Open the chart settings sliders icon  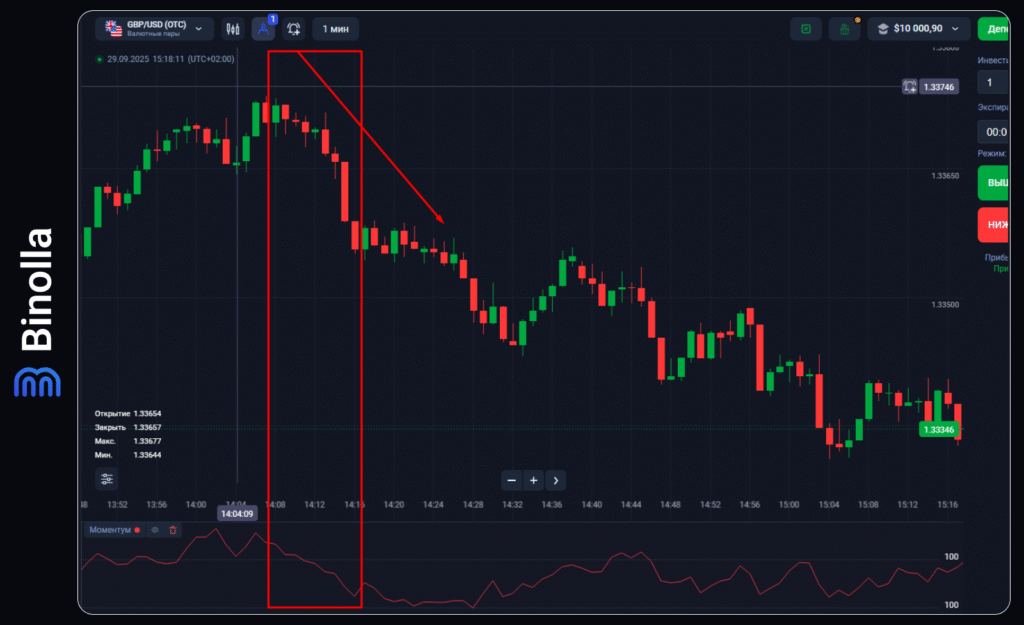(x=107, y=479)
